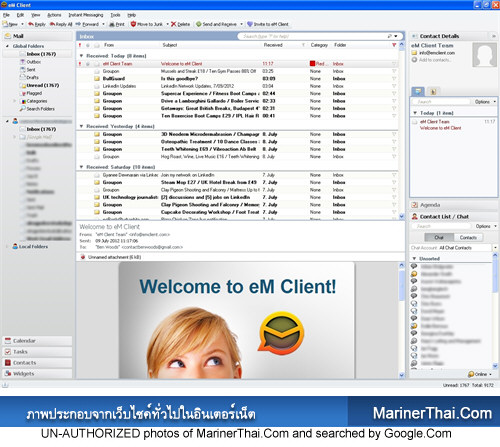Switch to the Contacts toggle button

pyautogui.click(x=468, y=237)
